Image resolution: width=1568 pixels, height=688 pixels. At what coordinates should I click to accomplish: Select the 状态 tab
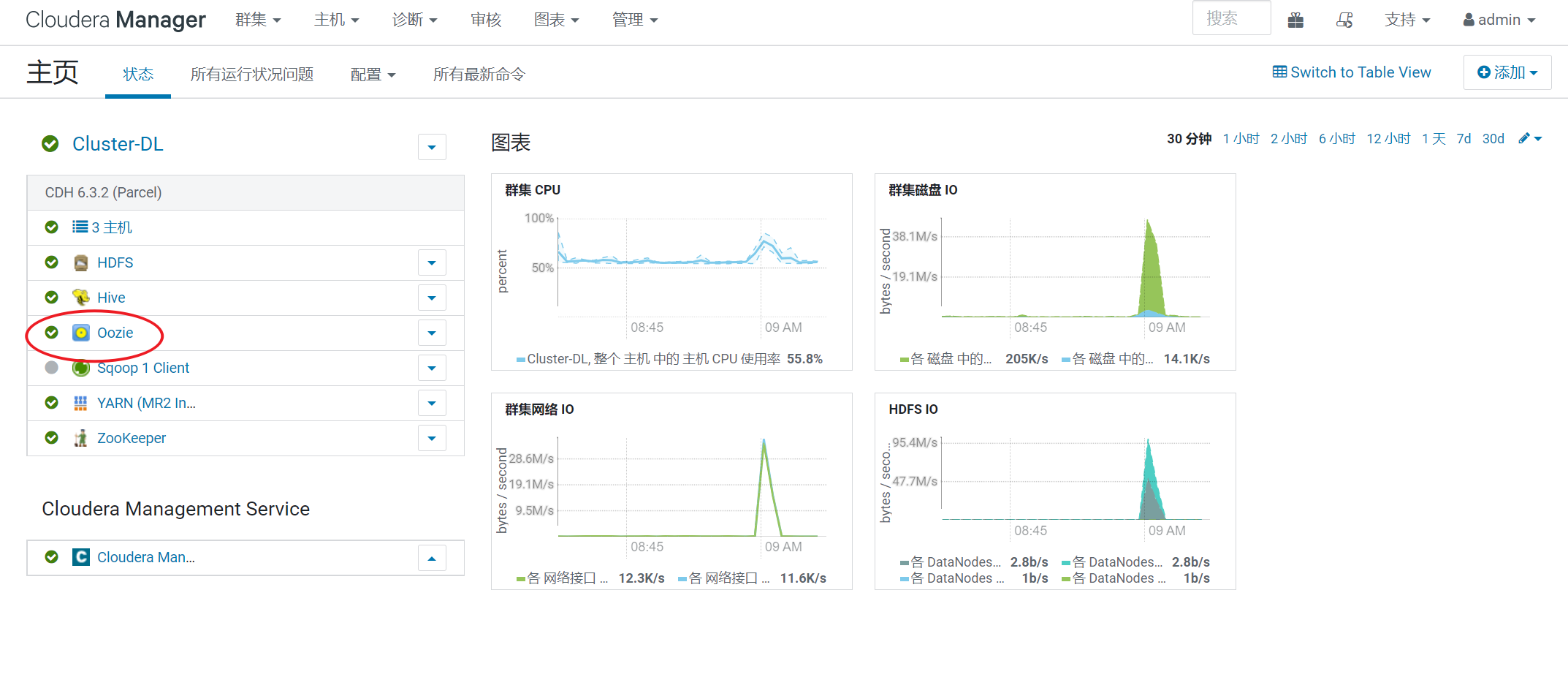(x=138, y=74)
